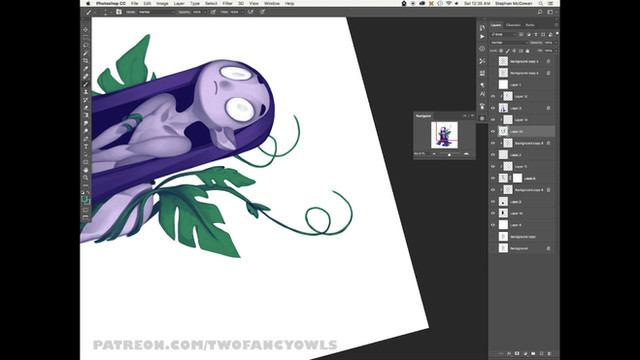
Task: Open layer blending mode dropdown
Action: (x=509, y=42)
